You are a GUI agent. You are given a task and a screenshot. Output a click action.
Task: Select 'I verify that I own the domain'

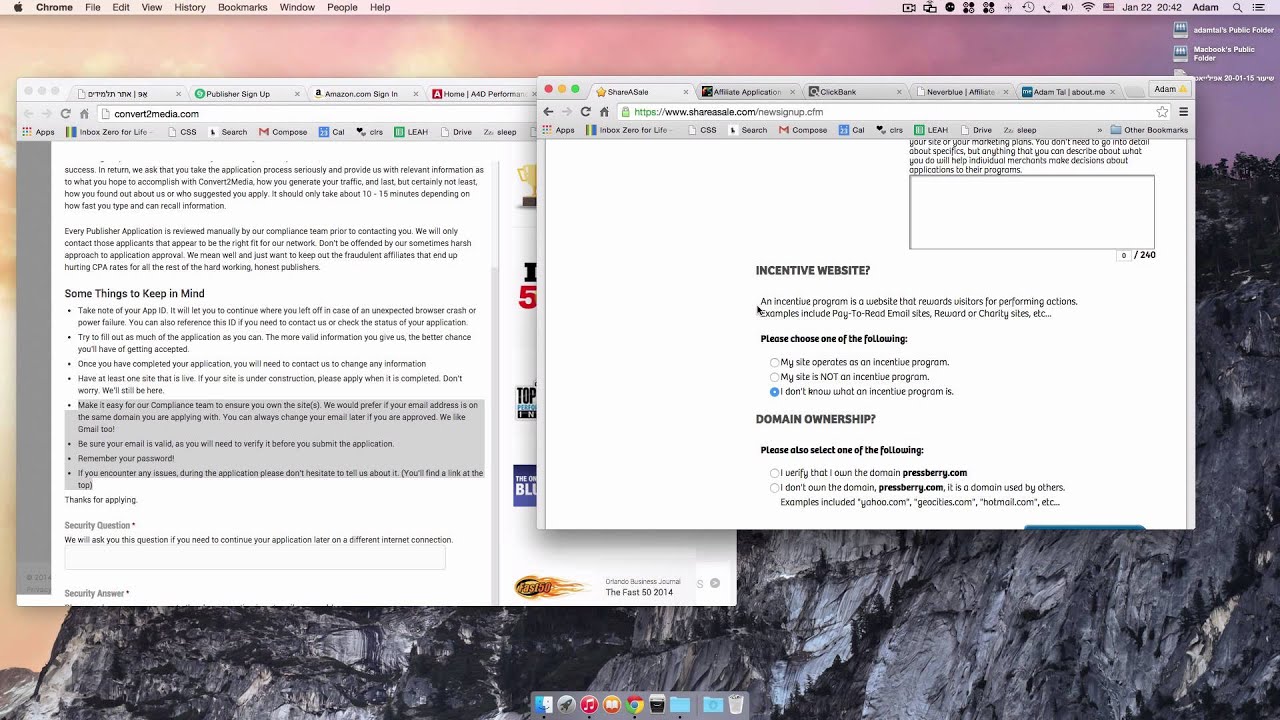click(774, 473)
